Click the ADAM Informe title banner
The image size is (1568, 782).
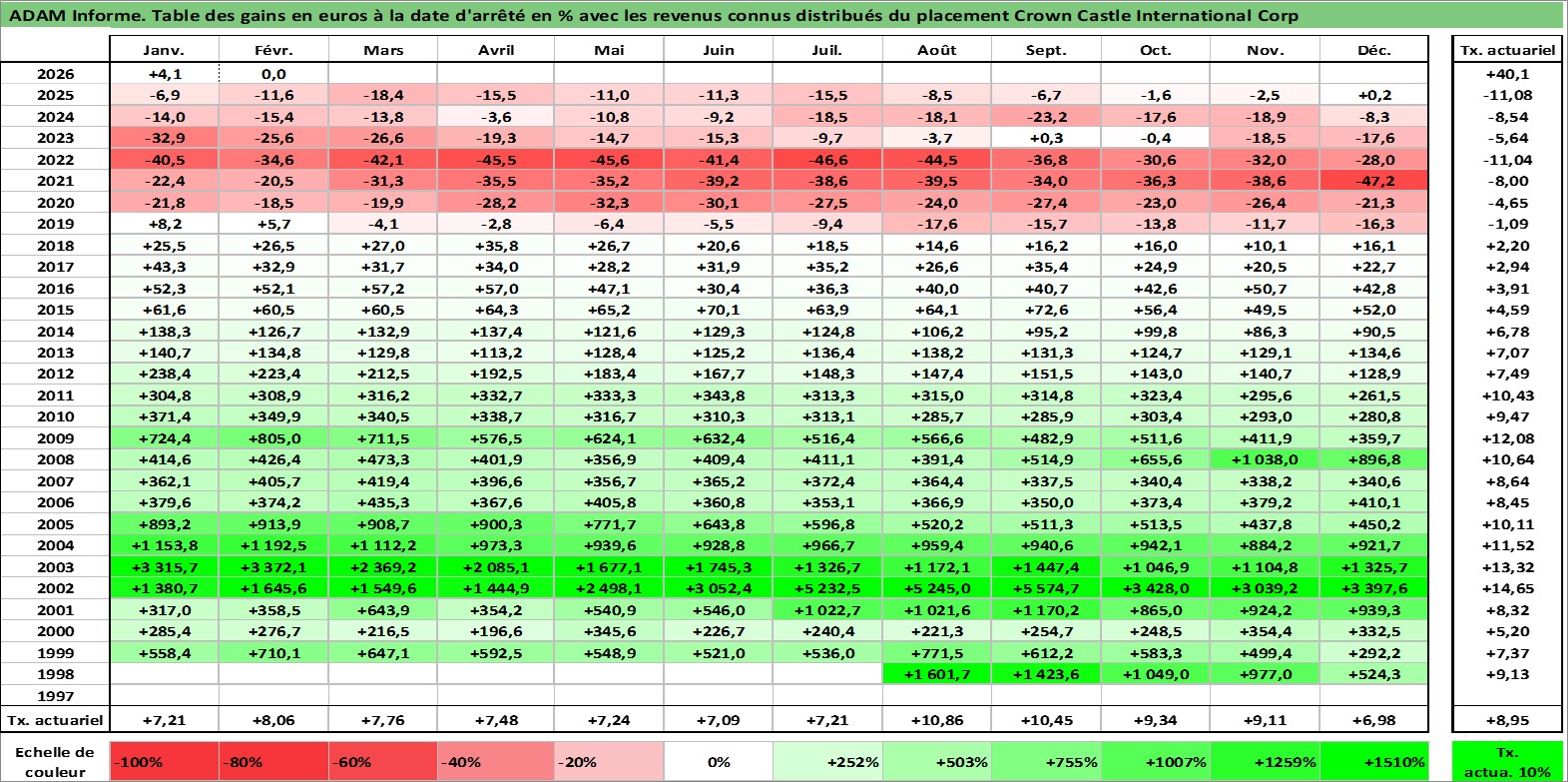(x=783, y=15)
